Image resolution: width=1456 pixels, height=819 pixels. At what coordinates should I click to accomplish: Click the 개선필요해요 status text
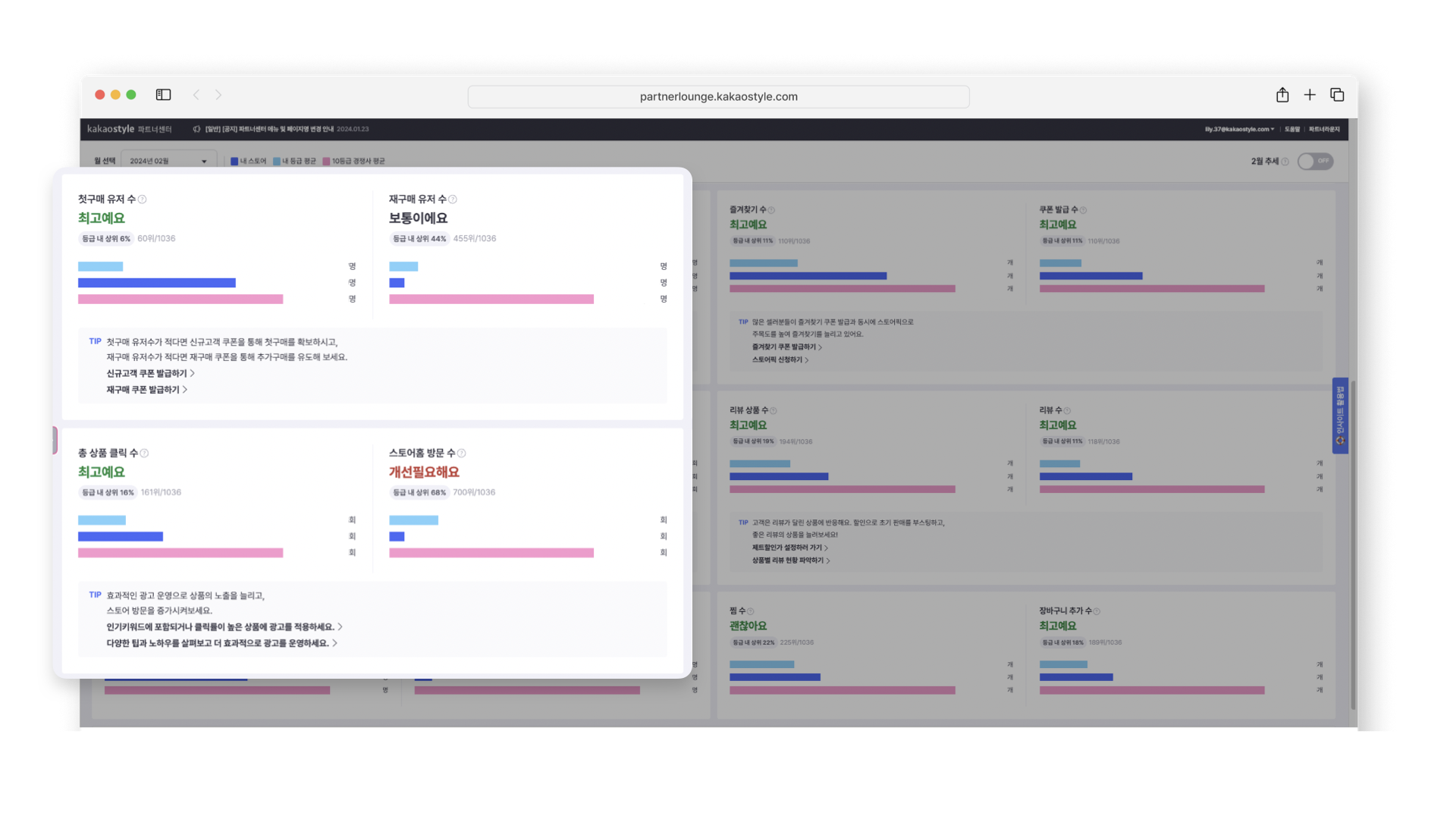coord(424,472)
